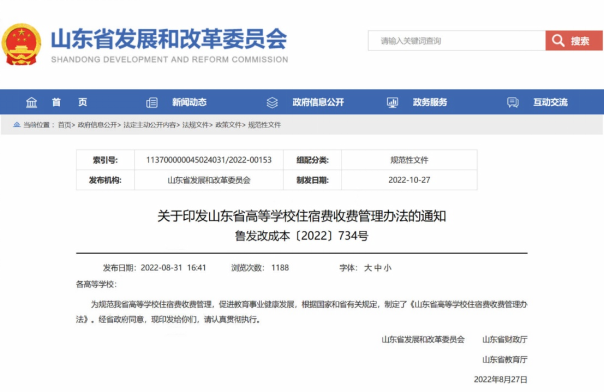The image size is (605, 392).
Task: Click the magnifier icon in search button
Action: click(558, 41)
